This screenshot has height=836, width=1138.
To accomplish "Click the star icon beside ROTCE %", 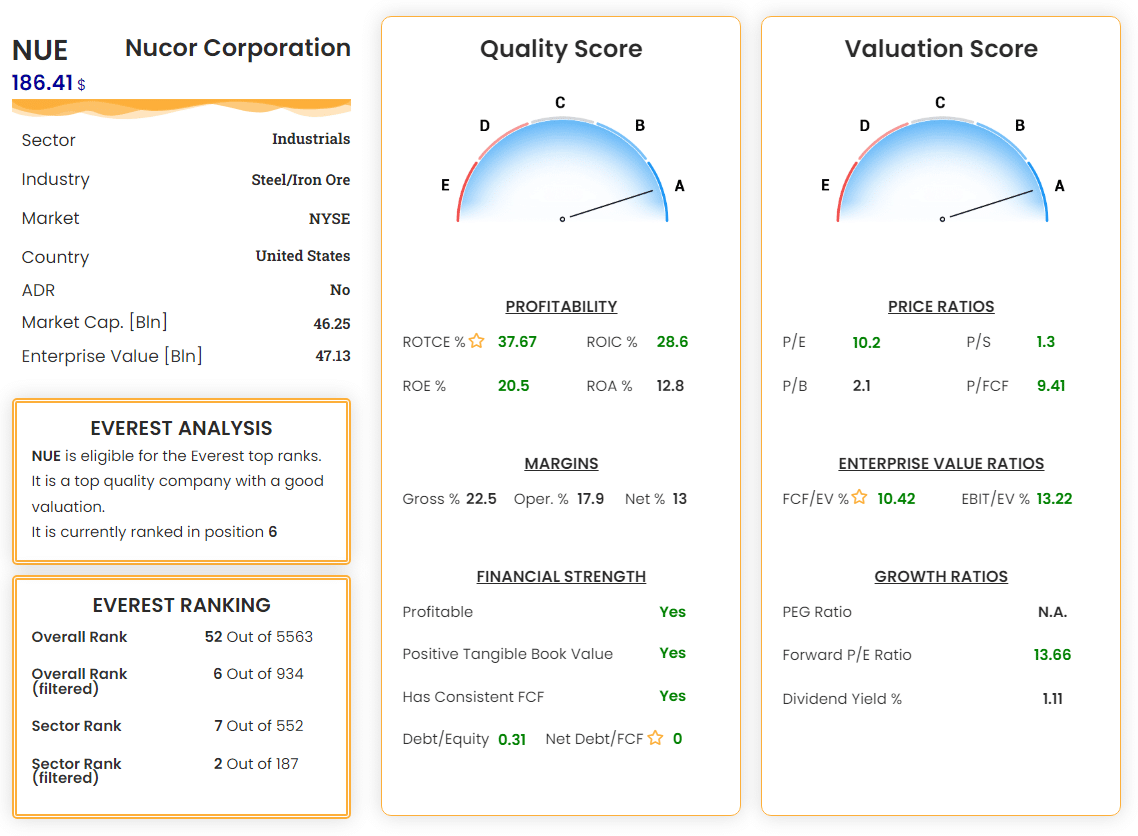I will [x=476, y=341].
